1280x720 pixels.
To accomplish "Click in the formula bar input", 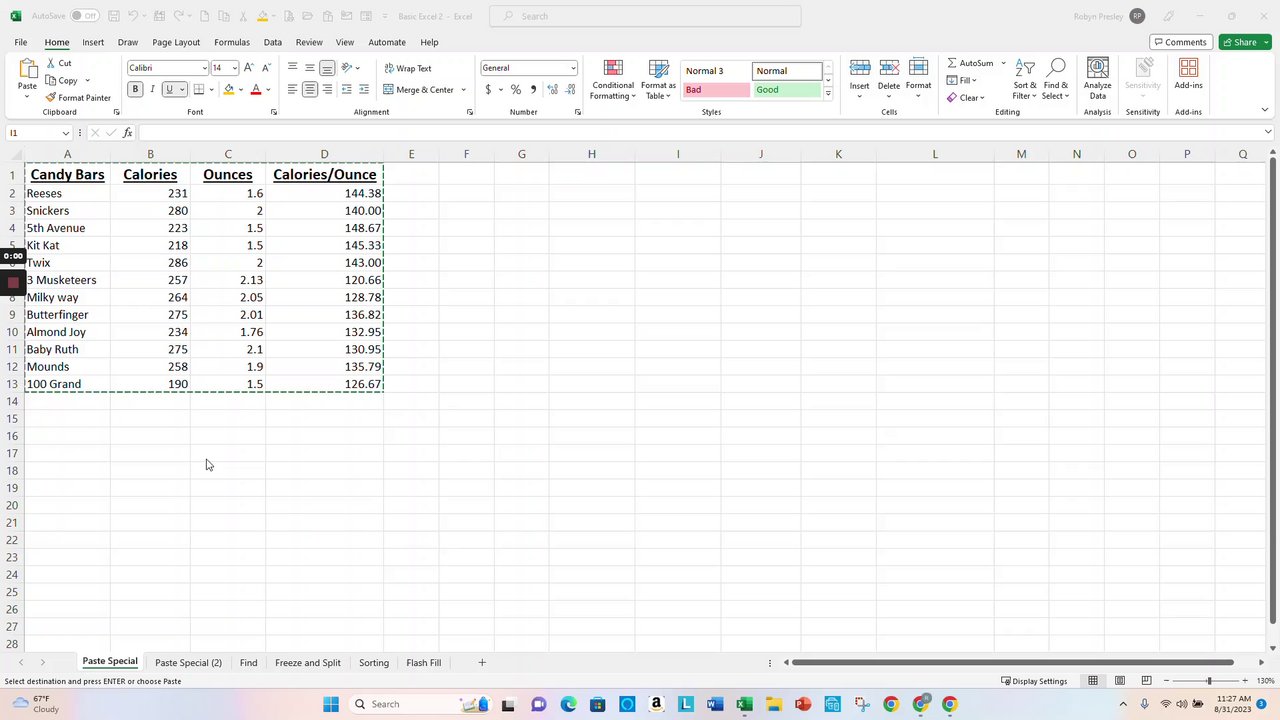I will [700, 133].
